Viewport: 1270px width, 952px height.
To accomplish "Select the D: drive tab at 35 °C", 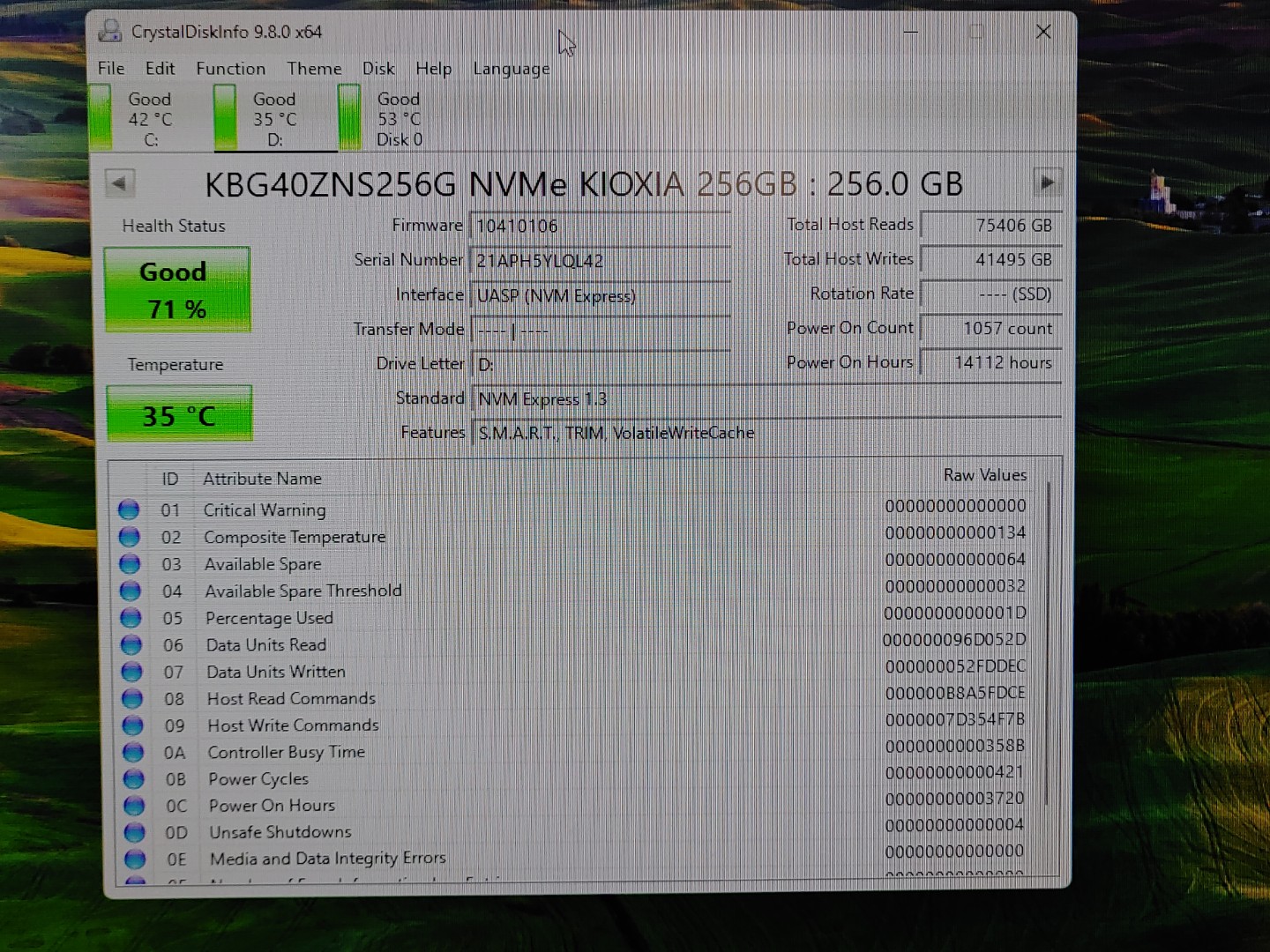I will (x=275, y=118).
